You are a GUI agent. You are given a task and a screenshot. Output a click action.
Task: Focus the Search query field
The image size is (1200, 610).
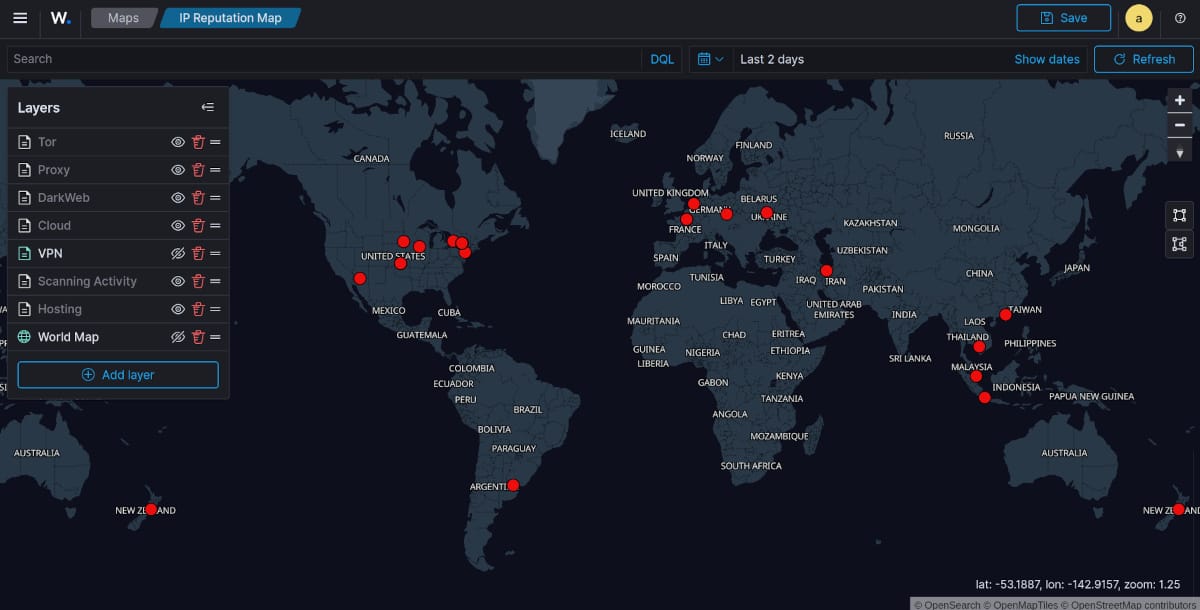click(320, 59)
